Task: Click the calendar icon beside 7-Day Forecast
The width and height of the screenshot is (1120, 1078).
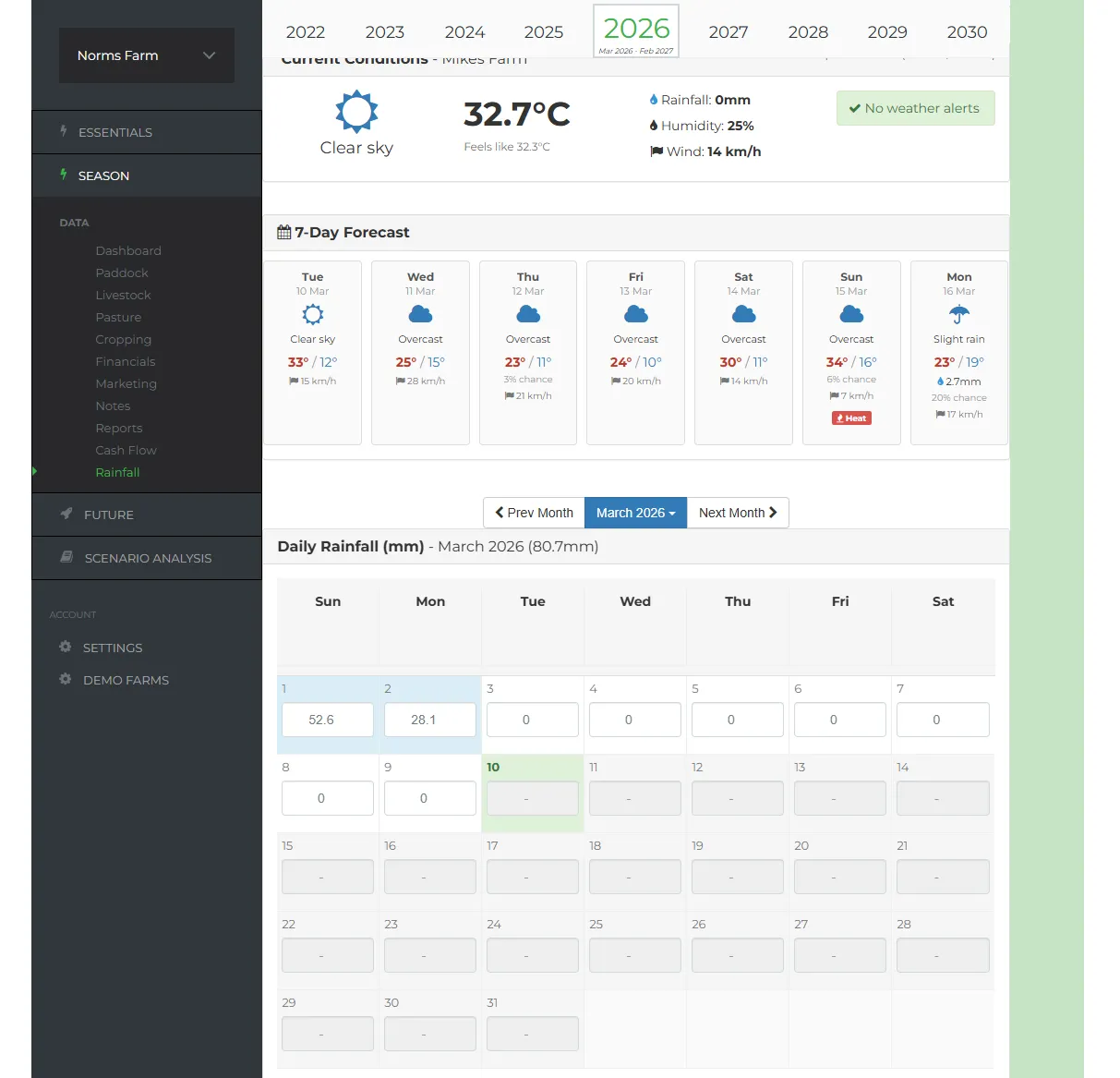Action: (284, 232)
